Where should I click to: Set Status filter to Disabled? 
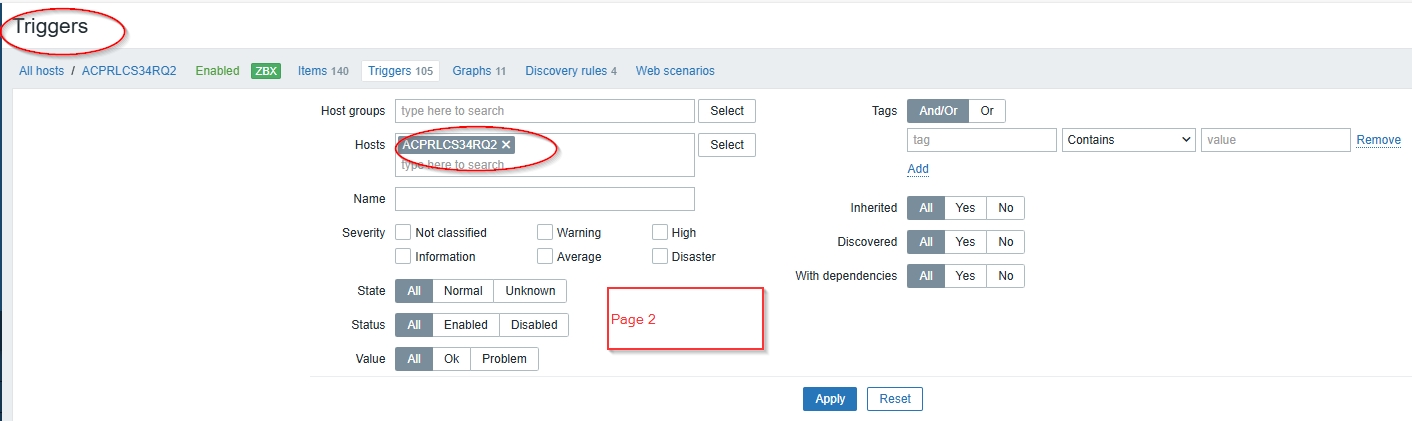coord(534,325)
